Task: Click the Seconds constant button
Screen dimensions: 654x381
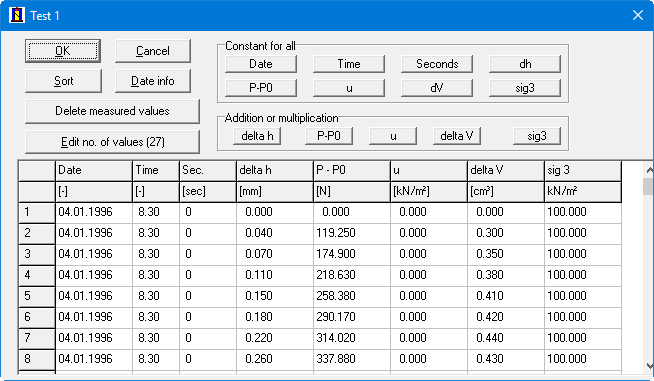Action: [x=437, y=64]
